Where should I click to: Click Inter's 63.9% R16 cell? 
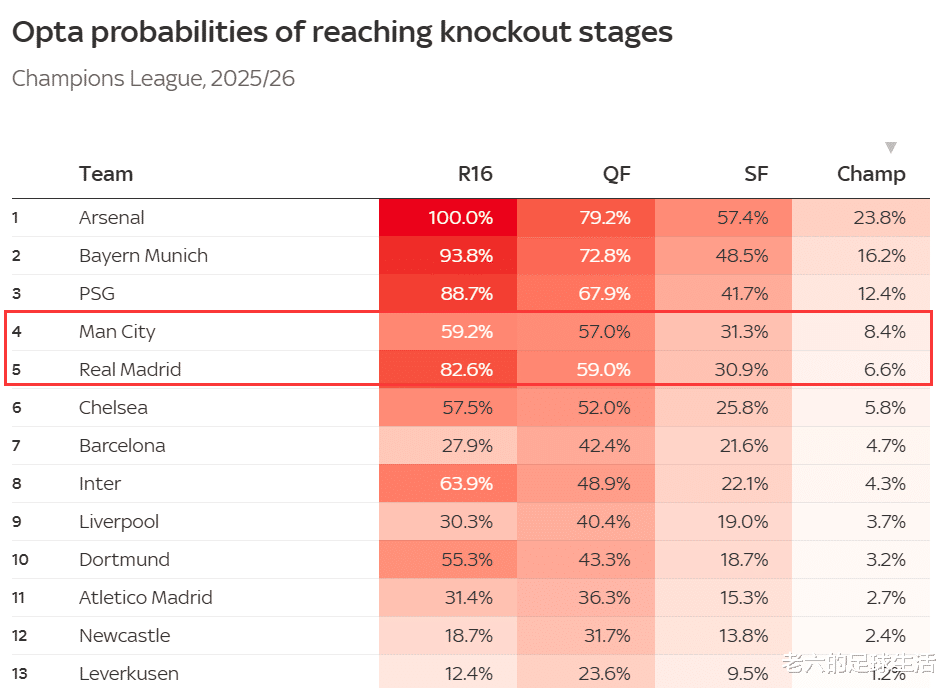pyautogui.click(x=467, y=484)
